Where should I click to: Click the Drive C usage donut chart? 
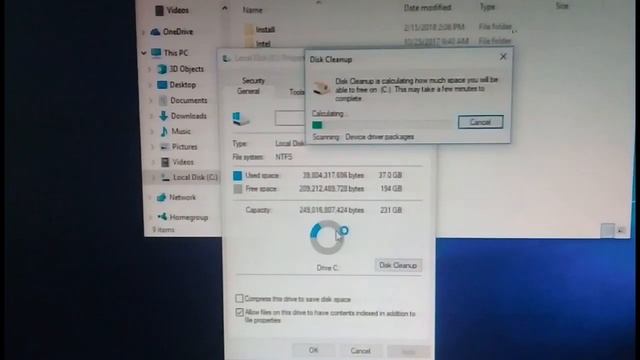pyautogui.click(x=327, y=238)
